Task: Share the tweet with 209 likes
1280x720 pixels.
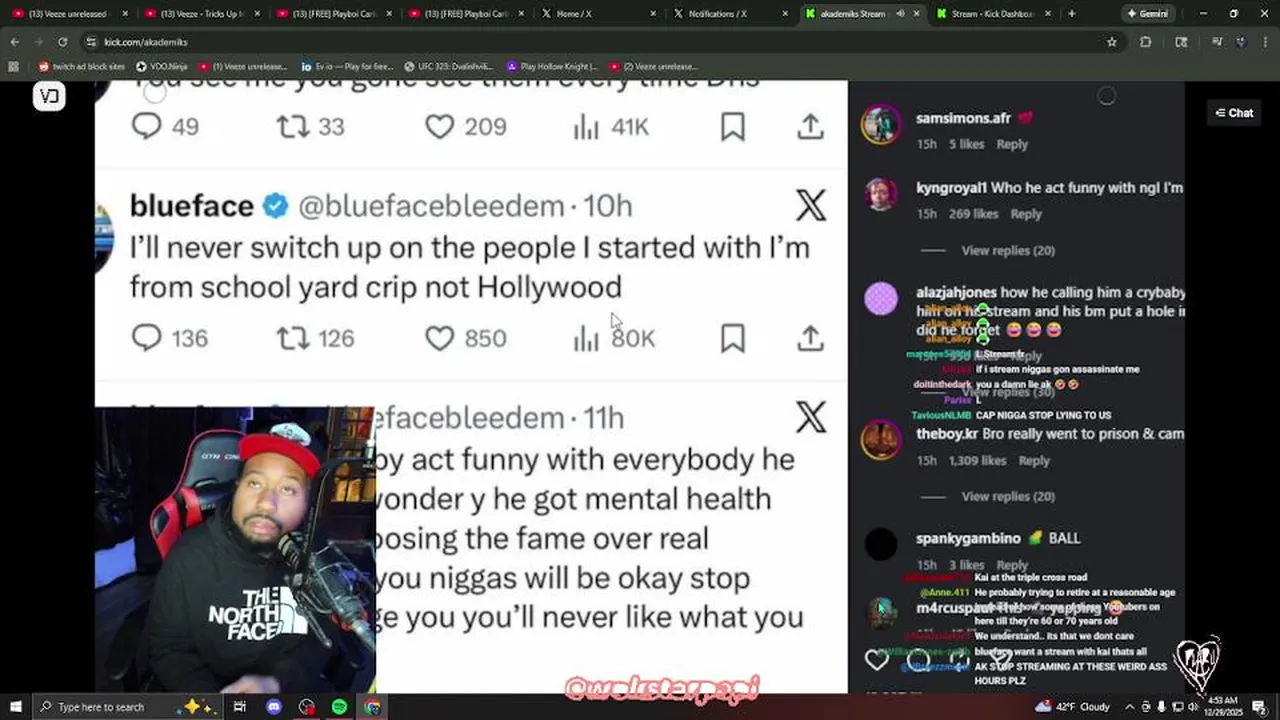Action: pyautogui.click(x=810, y=127)
